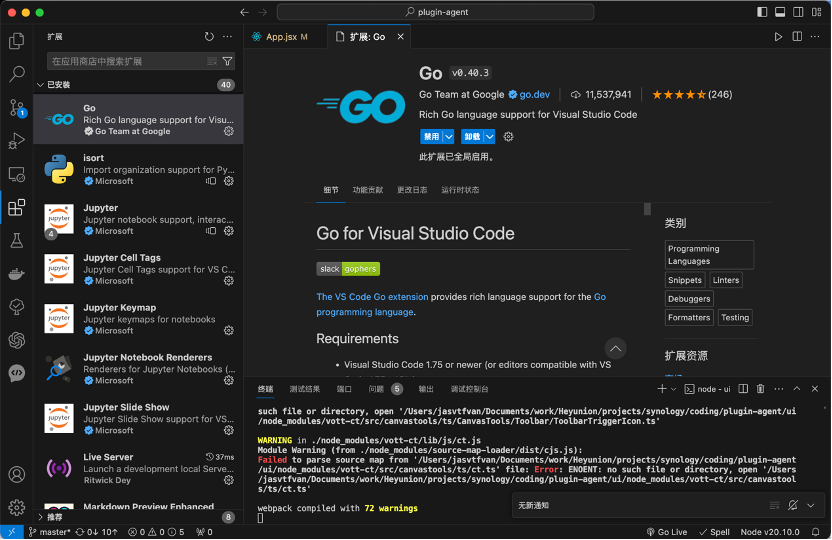The height and width of the screenshot is (540, 832).
Task: Click the Go Live status bar button
Action: point(666,532)
